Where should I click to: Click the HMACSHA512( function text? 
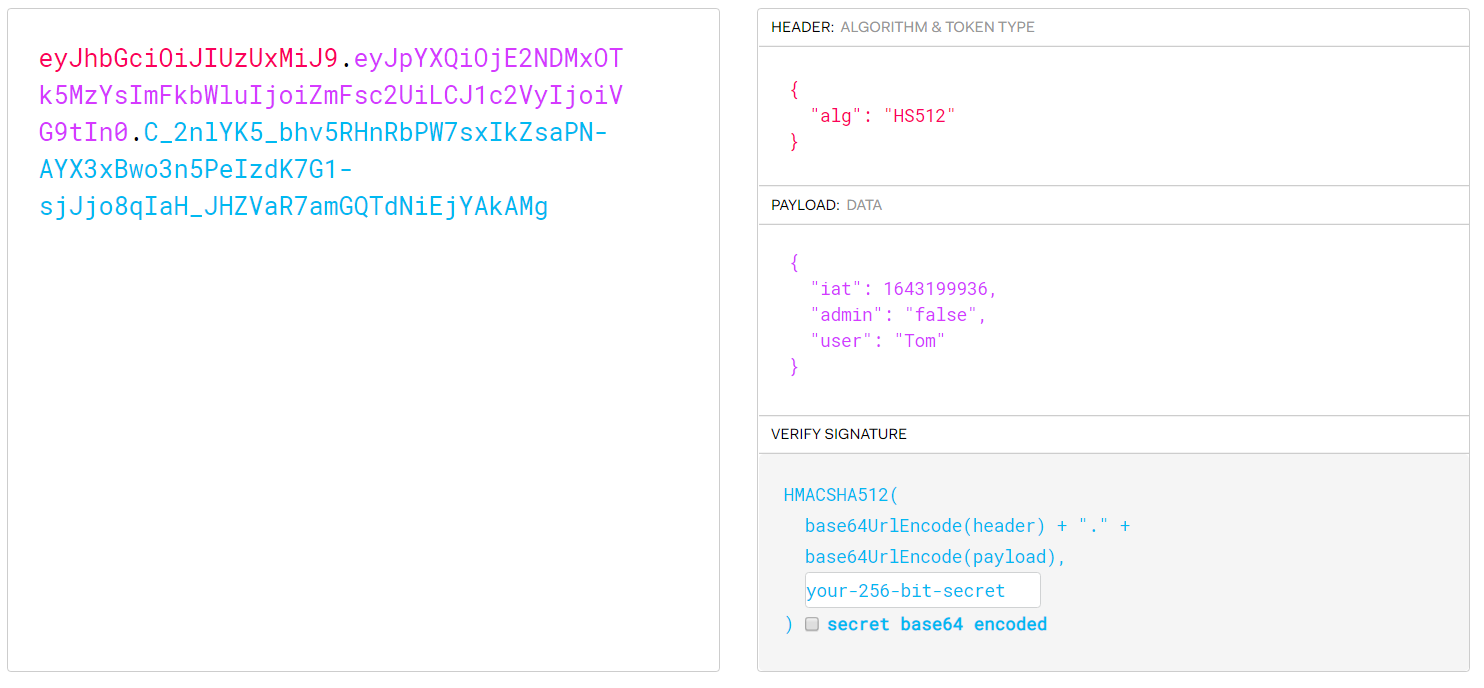[x=841, y=494]
